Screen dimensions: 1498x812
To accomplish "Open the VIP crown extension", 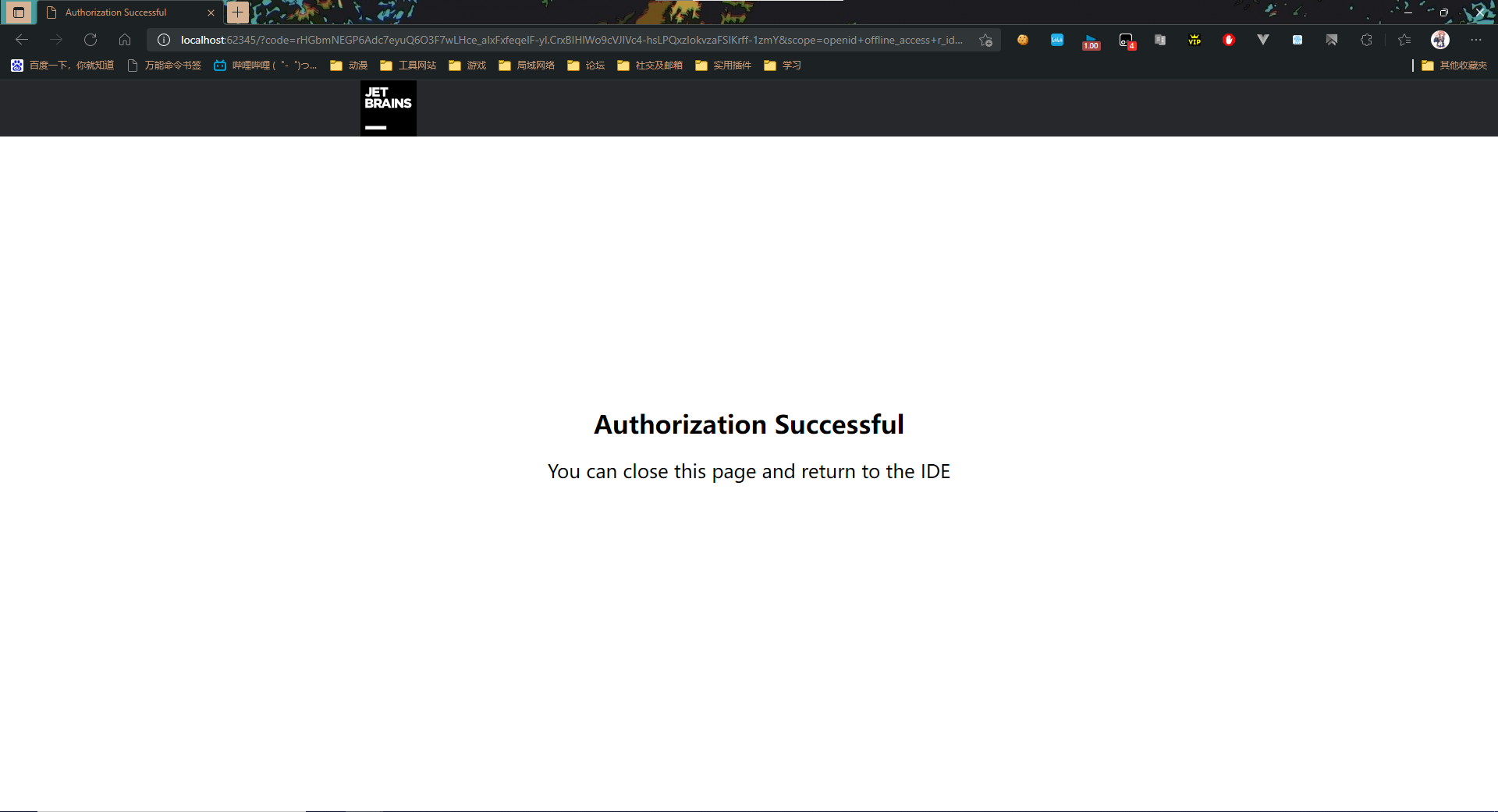I will (x=1194, y=40).
